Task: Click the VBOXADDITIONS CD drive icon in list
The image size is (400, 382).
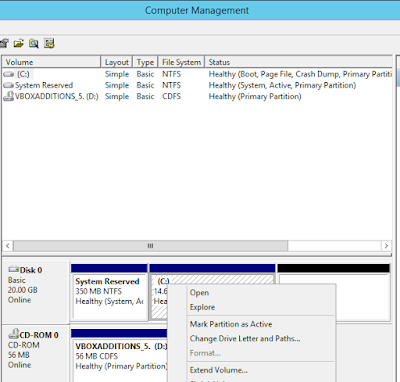Action: click(9, 96)
